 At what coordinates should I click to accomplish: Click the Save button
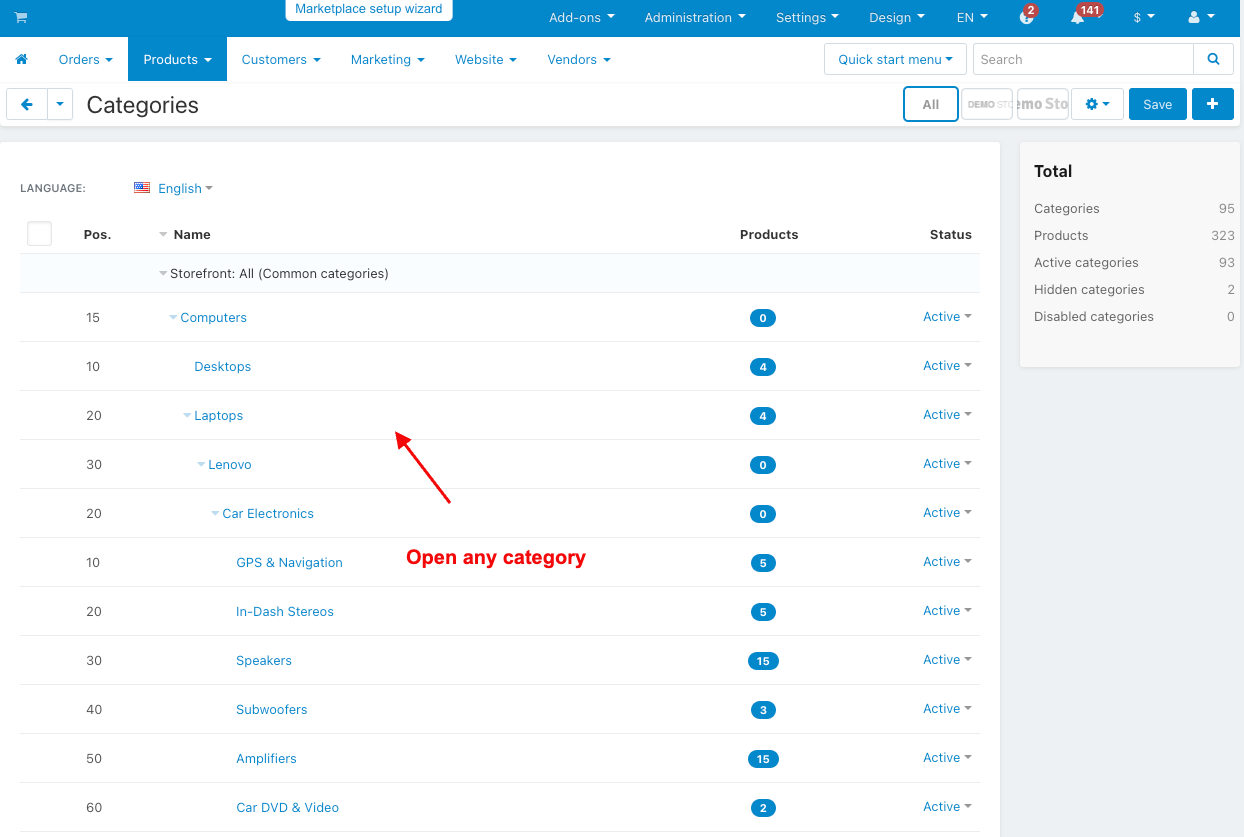(x=1158, y=104)
